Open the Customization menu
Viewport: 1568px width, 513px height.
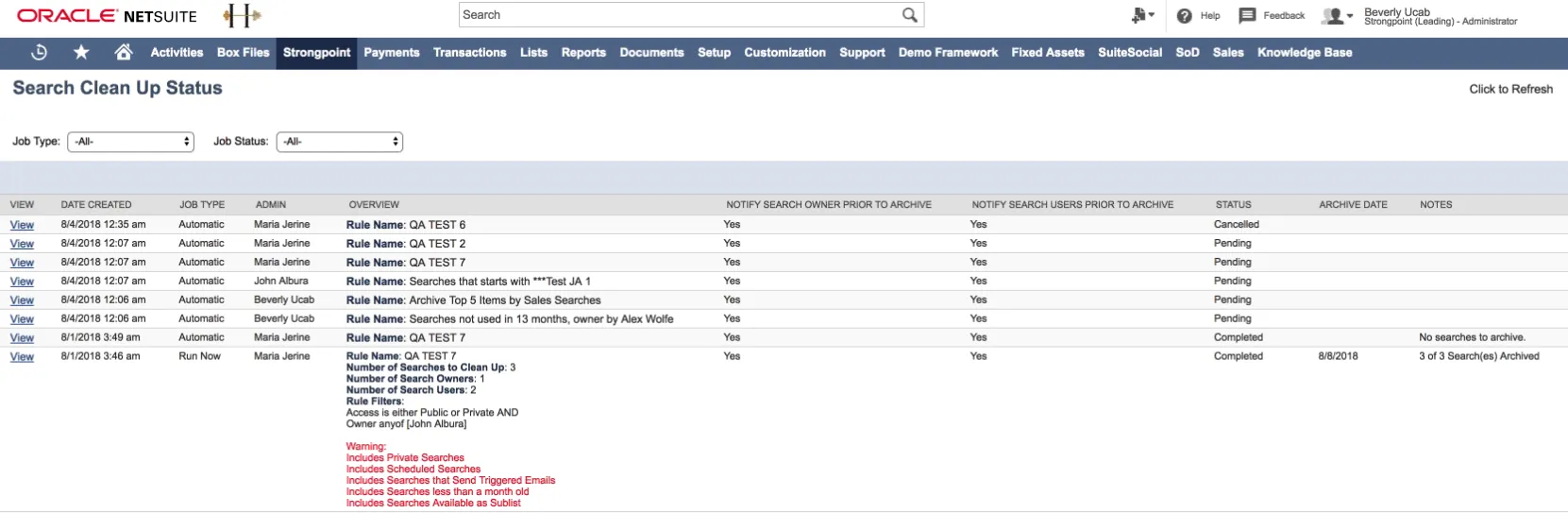(784, 53)
